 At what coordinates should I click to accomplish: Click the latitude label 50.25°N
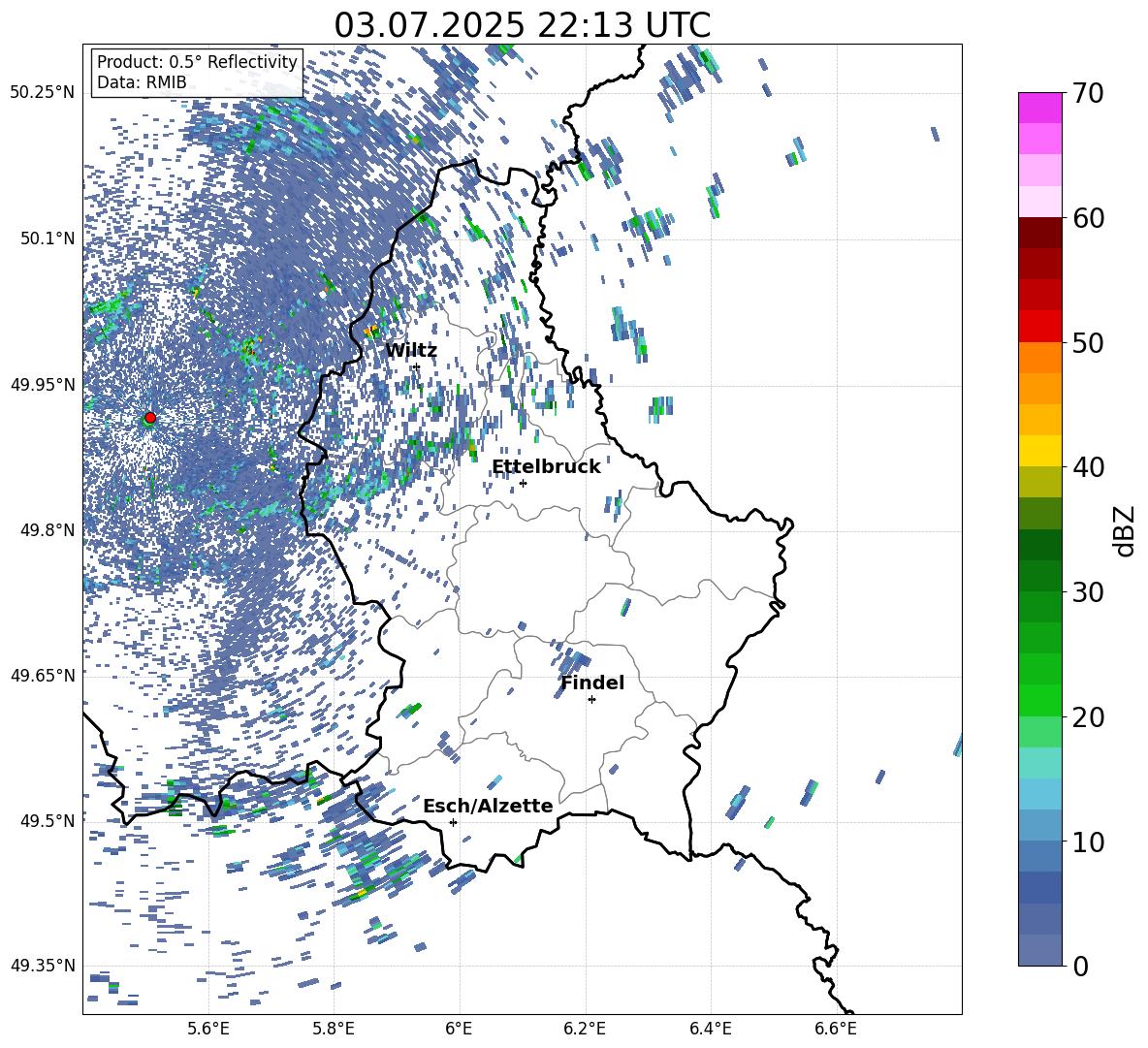[43, 93]
